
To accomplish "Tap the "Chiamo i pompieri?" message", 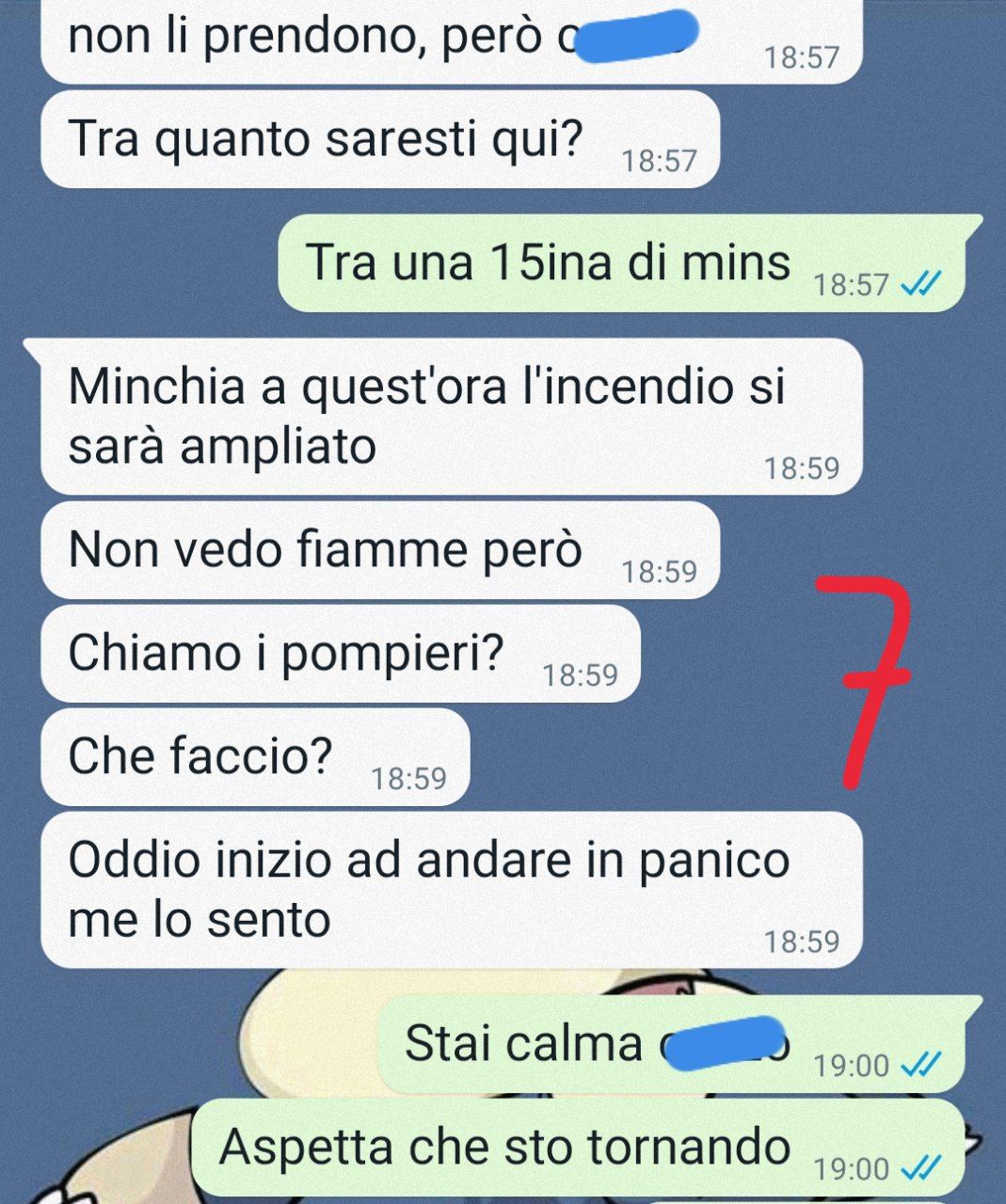I will click(x=341, y=653).
